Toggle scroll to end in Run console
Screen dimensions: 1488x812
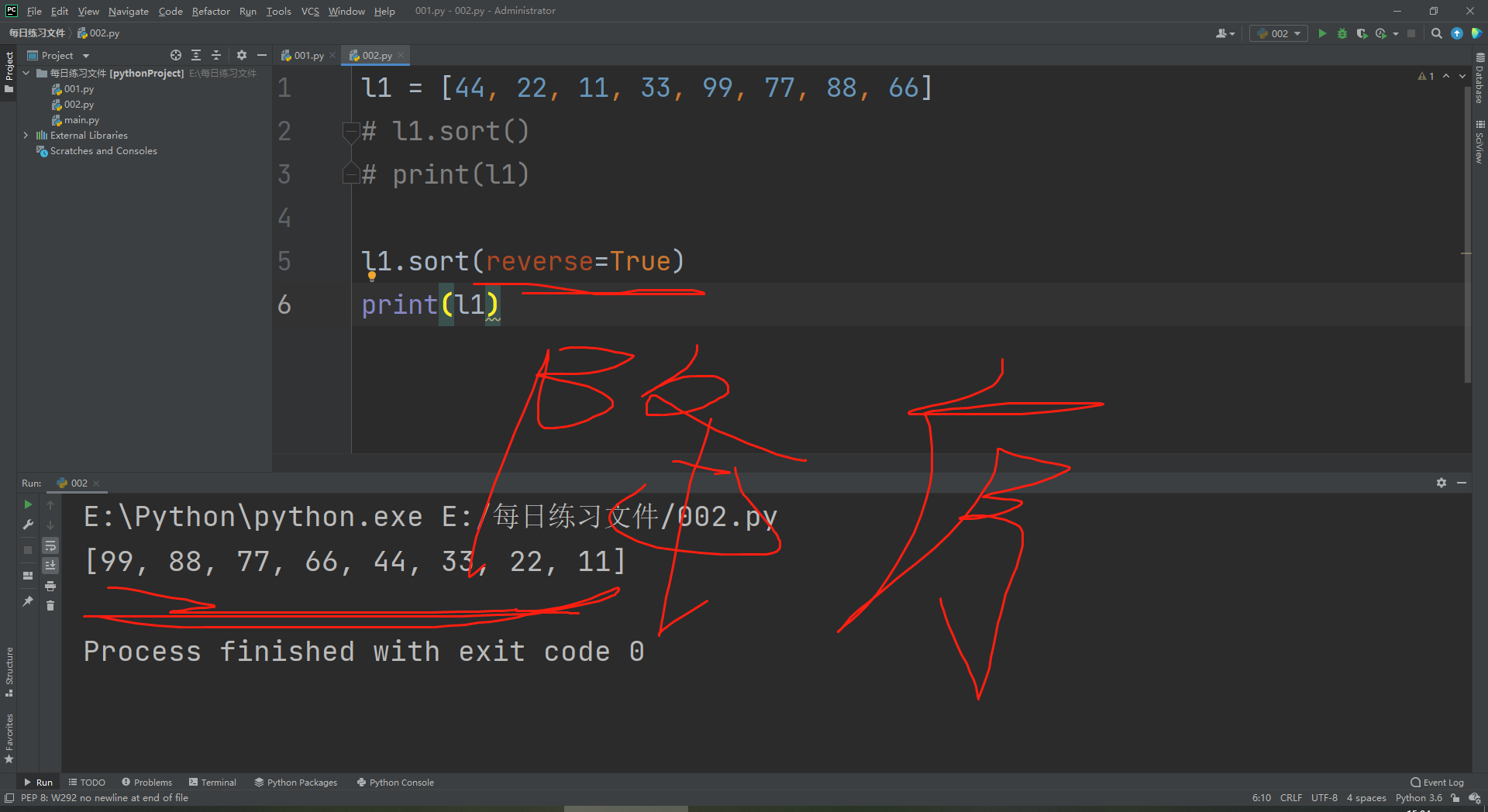point(50,565)
